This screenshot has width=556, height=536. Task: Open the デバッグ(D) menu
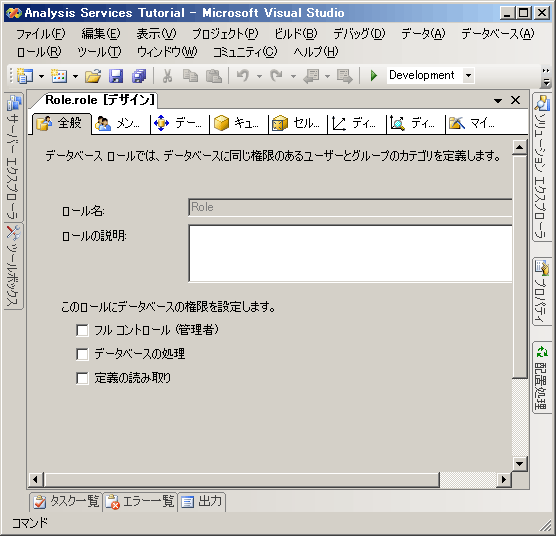click(x=359, y=34)
